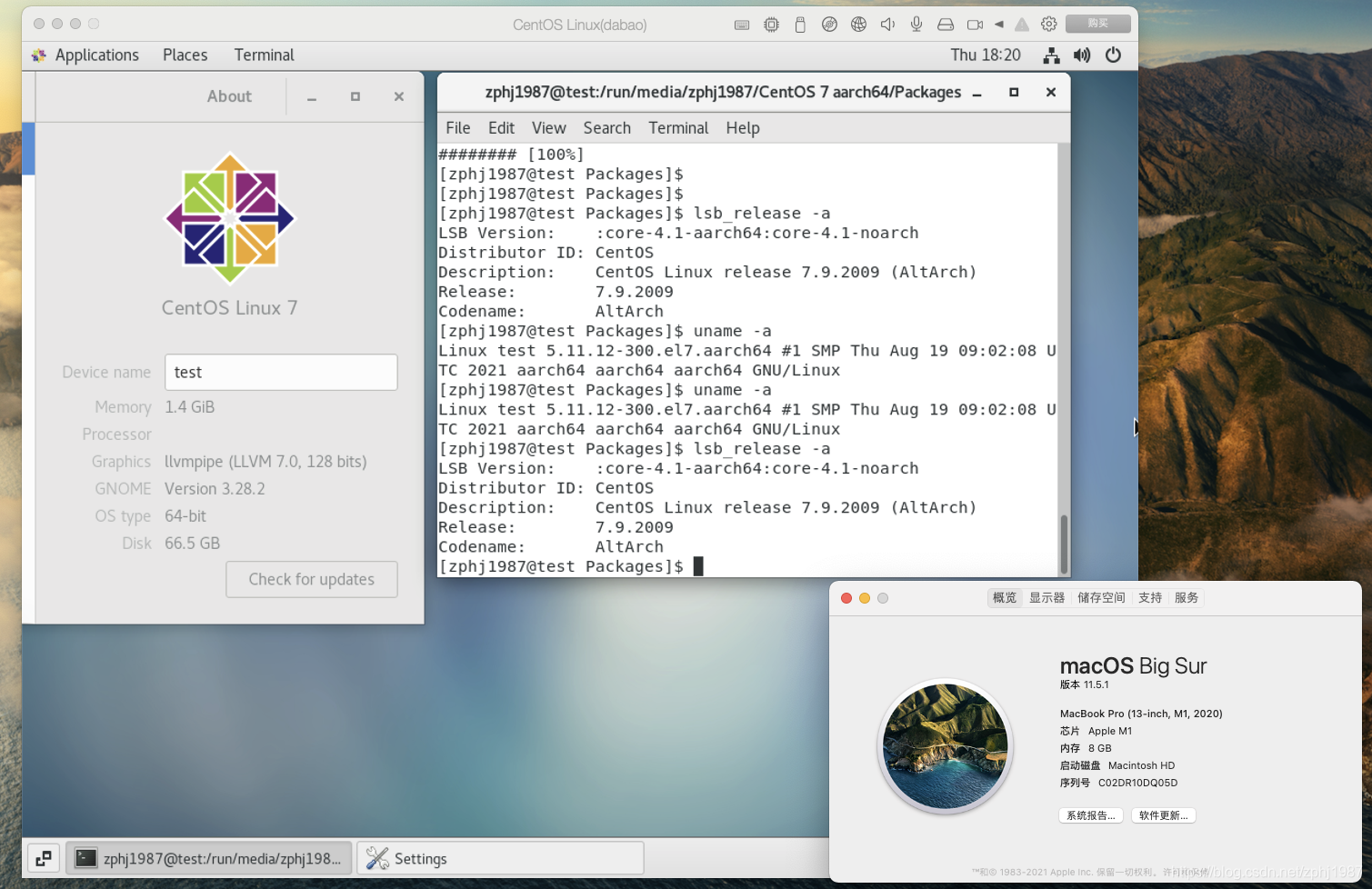The width and height of the screenshot is (1372, 889).
Task: Click 'macOS Big Sur' heading
Action: pos(1133,666)
